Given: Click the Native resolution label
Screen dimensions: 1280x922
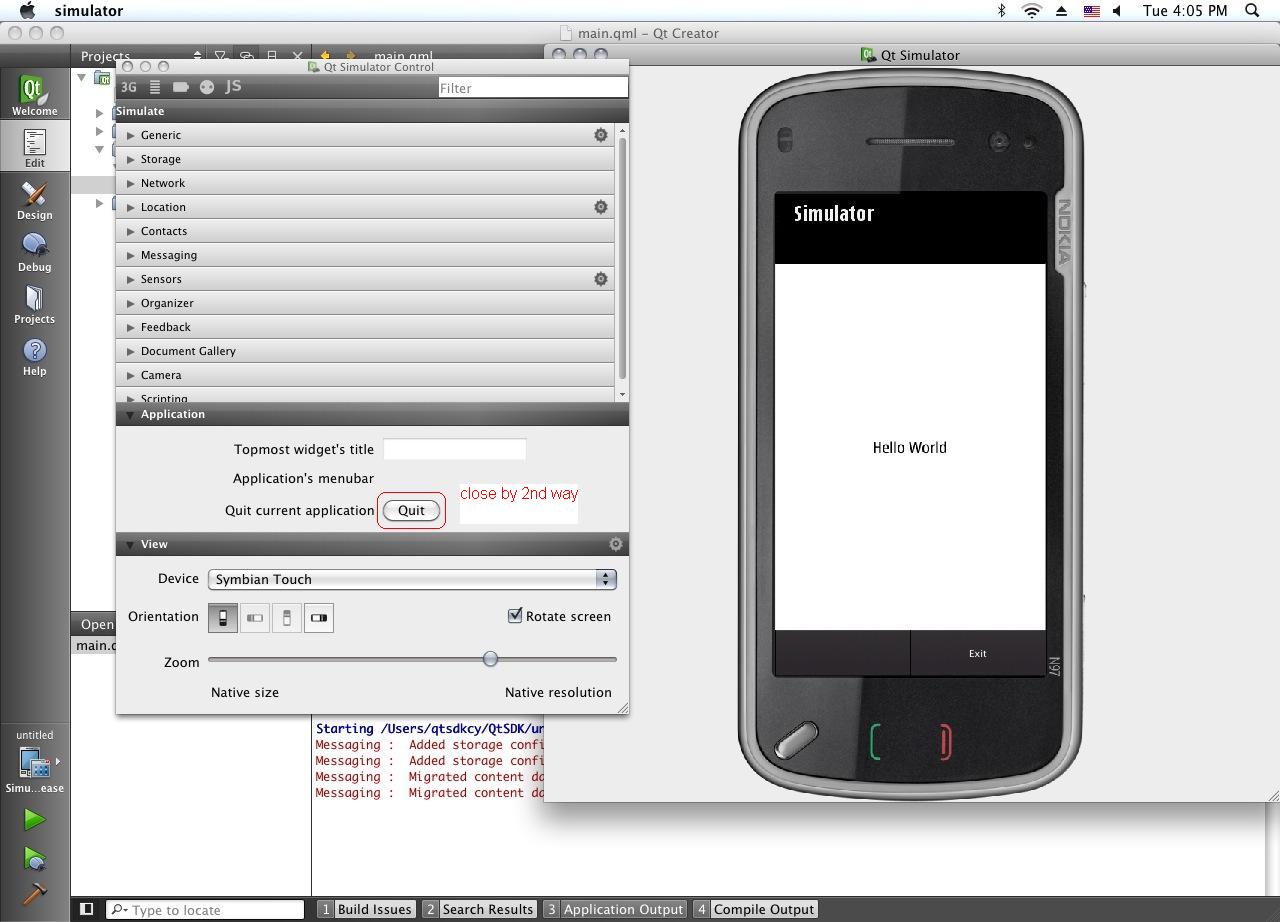Looking at the screenshot, I should [x=558, y=692].
